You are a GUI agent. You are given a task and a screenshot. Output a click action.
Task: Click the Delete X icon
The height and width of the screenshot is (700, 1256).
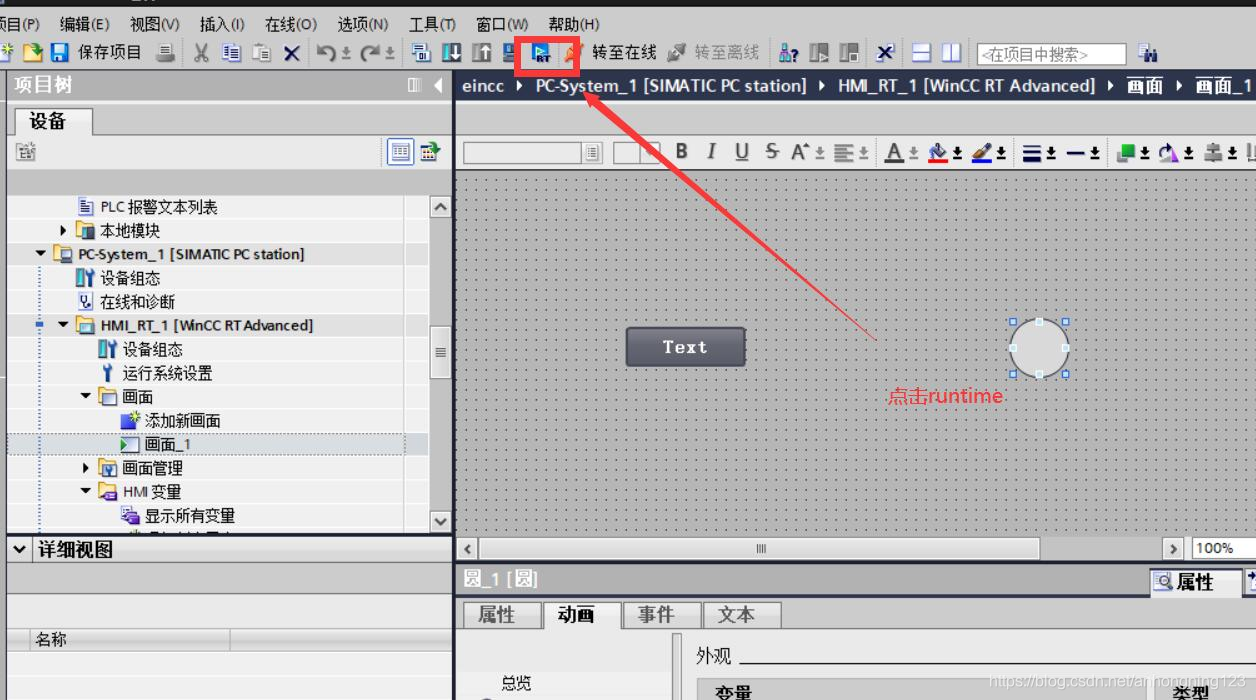(291, 53)
